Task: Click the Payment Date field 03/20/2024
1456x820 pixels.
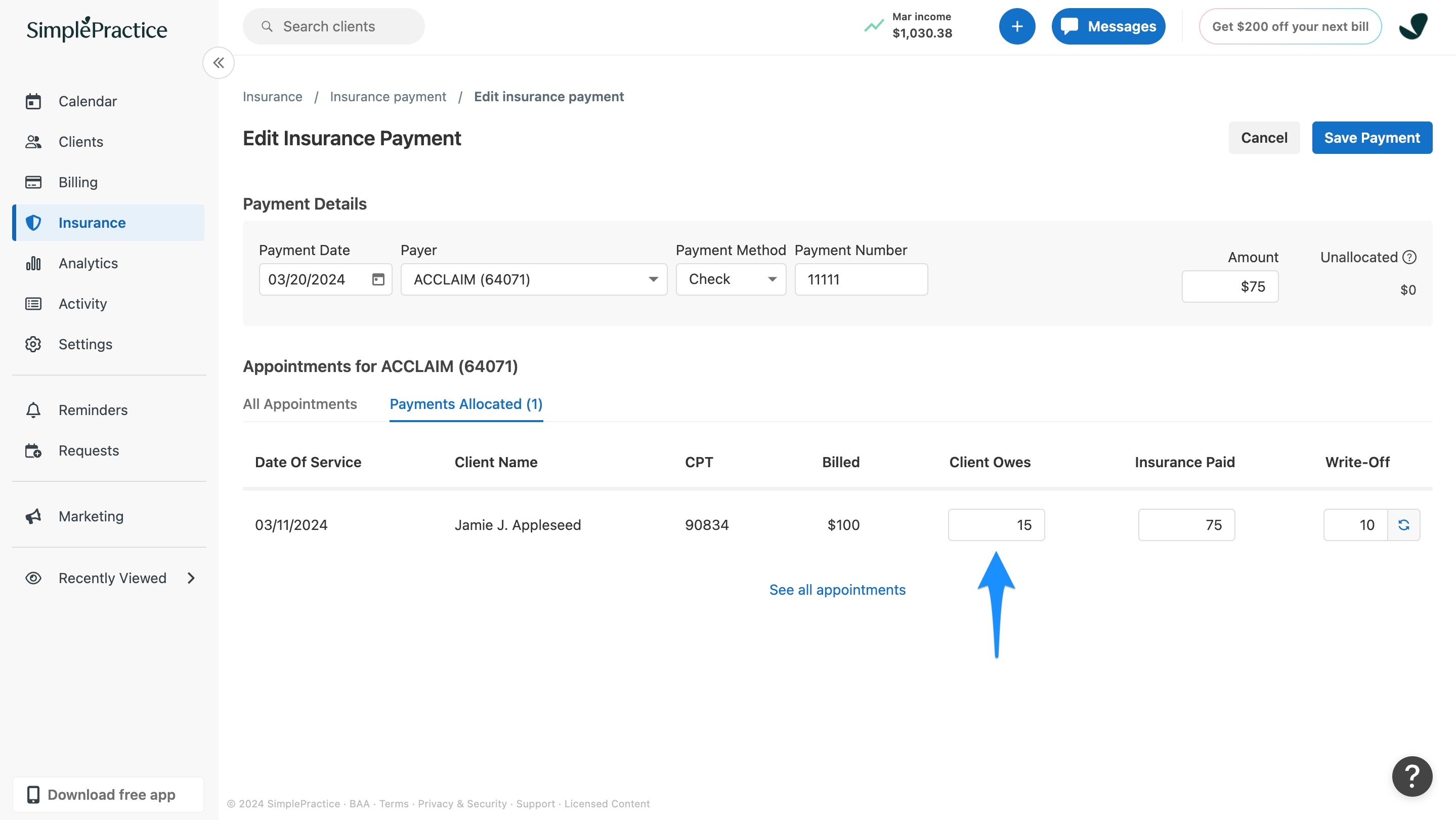Action: pos(326,279)
